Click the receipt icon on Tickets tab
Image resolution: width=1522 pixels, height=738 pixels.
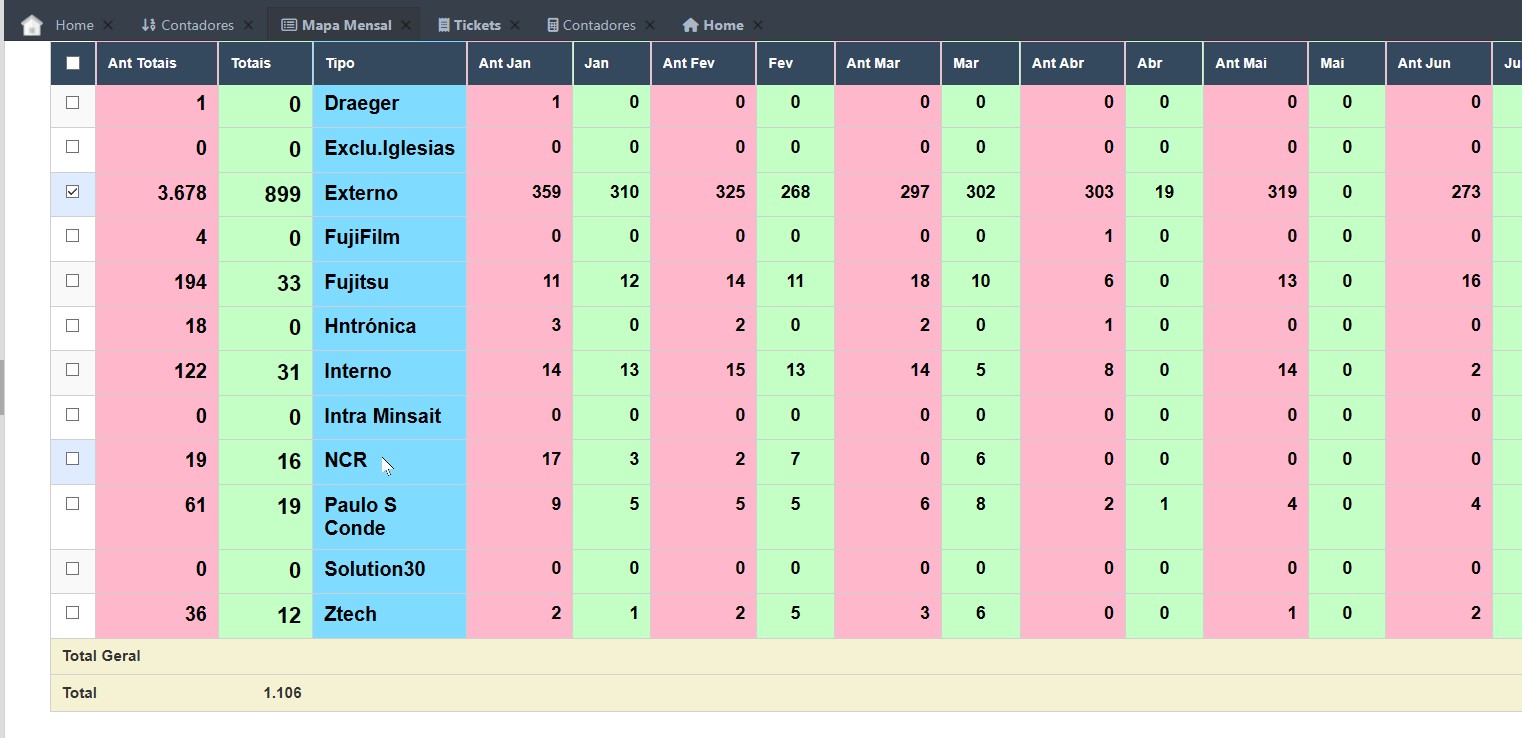[x=444, y=25]
